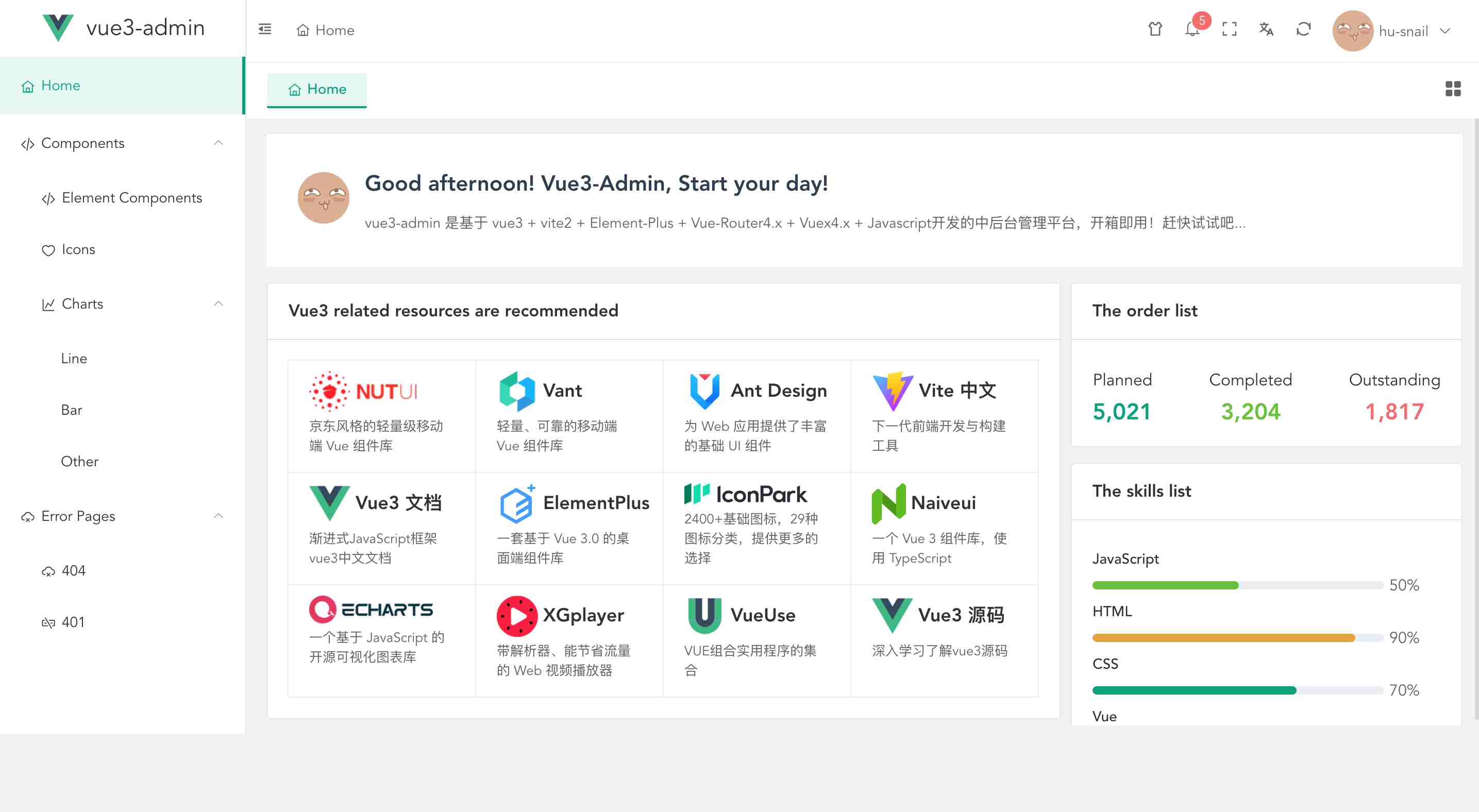Image resolution: width=1479 pixels, height=812 pixels.
Task: Open notifications bell with 5 badge
Action: tap(1192, 29)
